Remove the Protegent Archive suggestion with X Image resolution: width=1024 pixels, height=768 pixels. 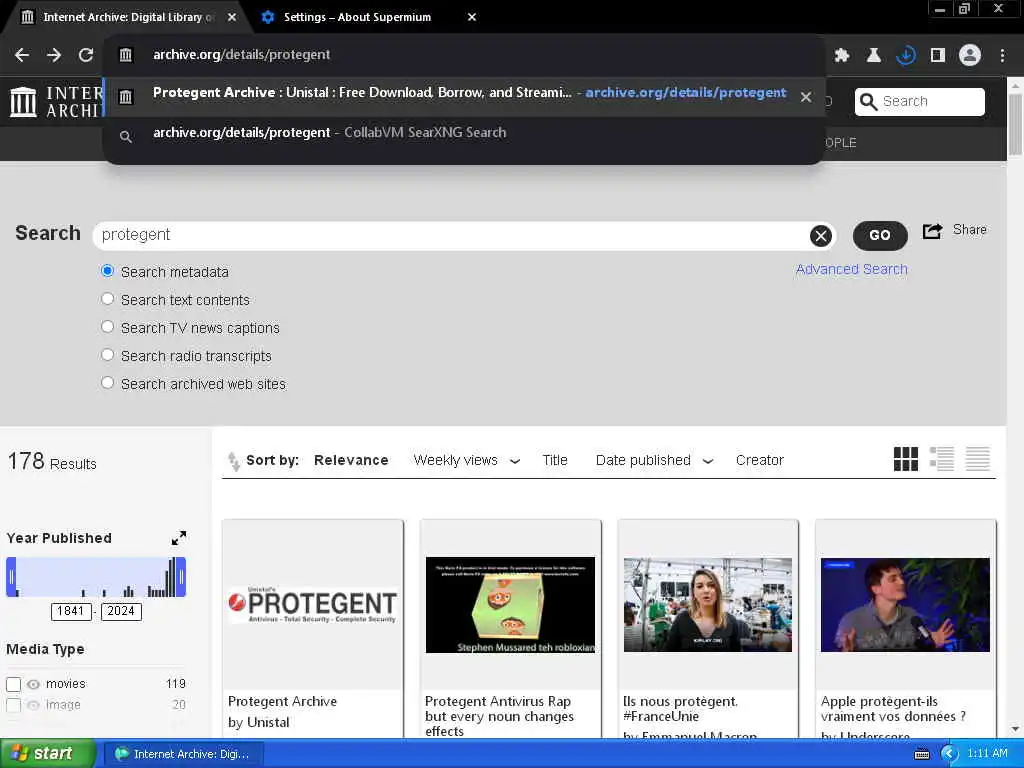[x=806, y=97]
